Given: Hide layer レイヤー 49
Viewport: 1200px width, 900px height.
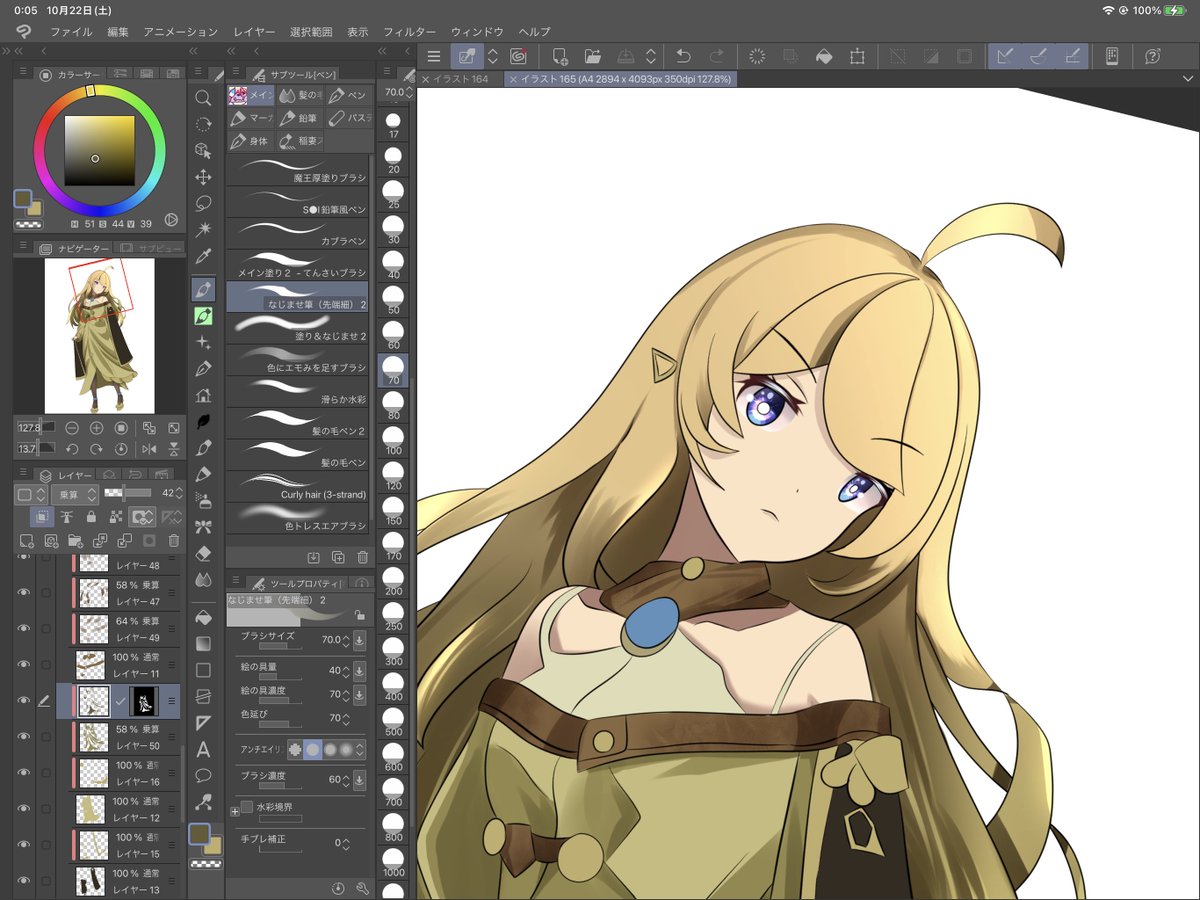Looking at the screenshot, I should [x=23, y=628].
